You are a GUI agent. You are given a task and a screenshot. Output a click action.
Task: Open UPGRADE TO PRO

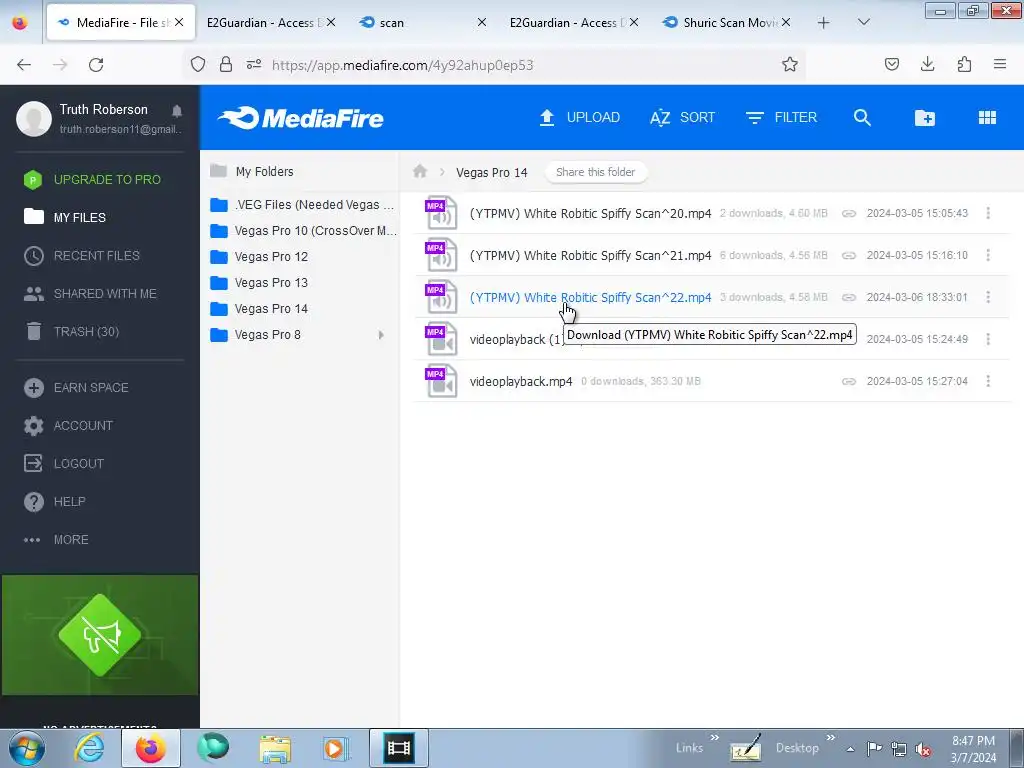pos(93,180)
